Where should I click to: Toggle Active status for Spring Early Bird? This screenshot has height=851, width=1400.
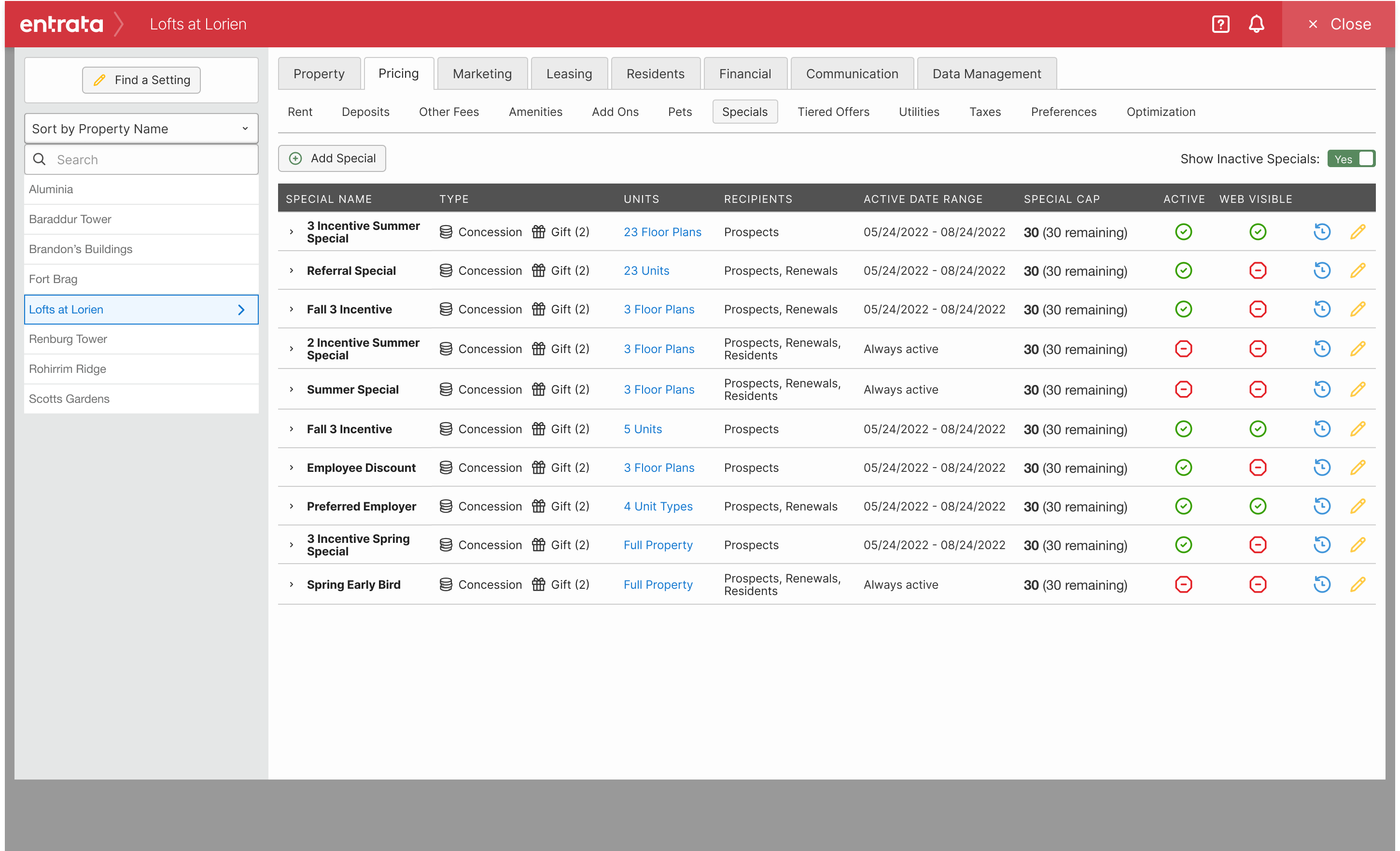[1183, 584]
